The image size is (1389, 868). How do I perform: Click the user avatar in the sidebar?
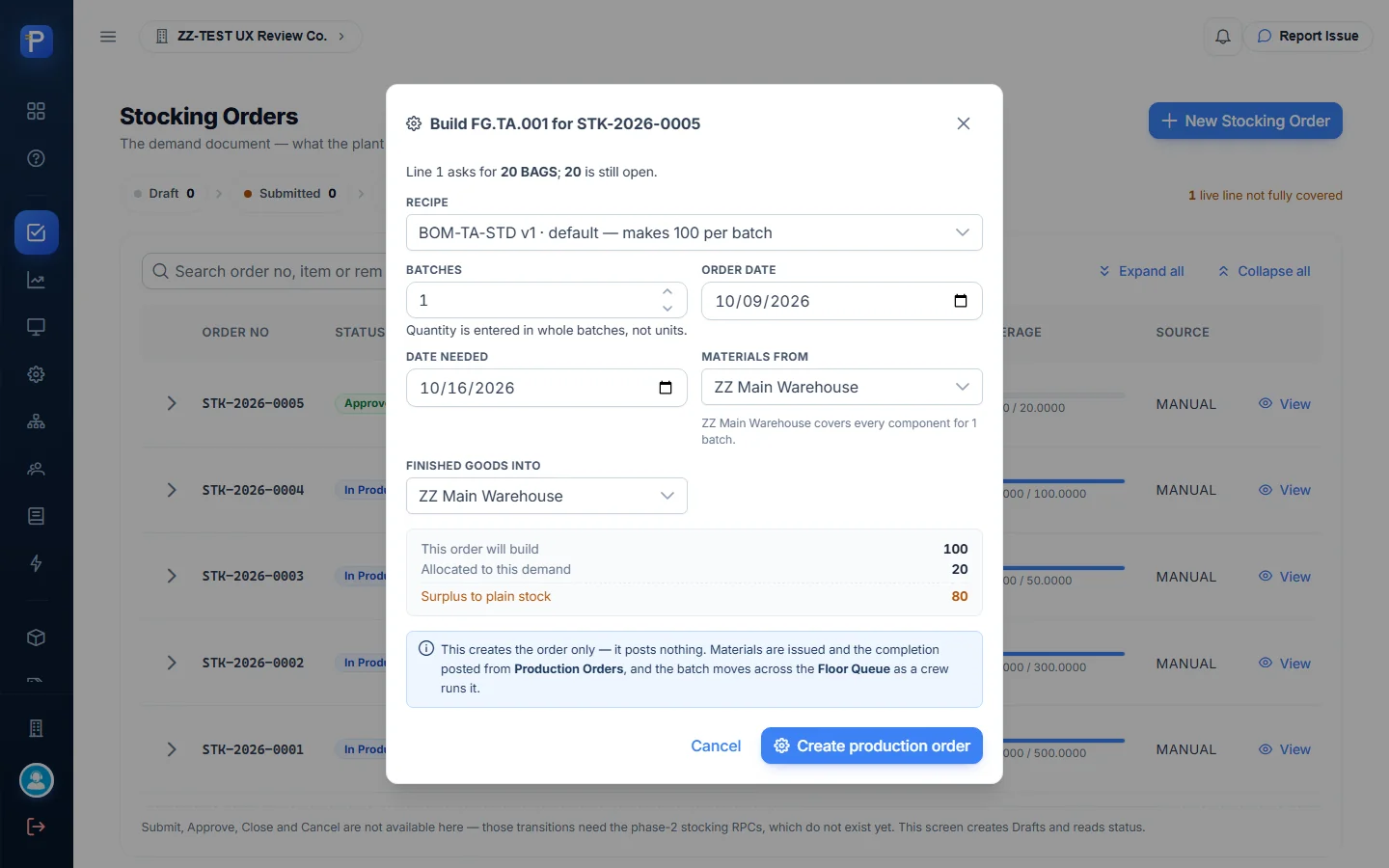point(37,780)
